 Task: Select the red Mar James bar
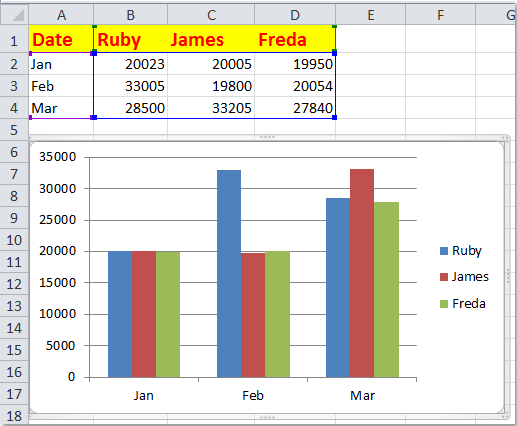pyautogui.click(x=362, y=273)
